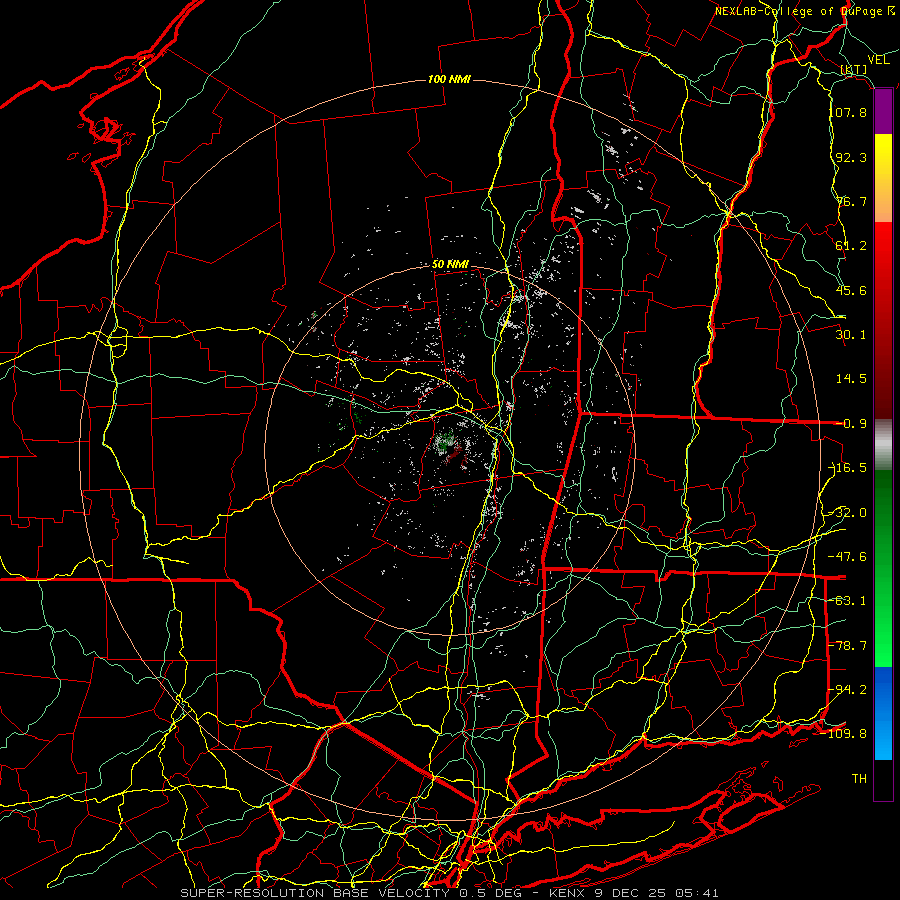Select the 61.2 value on the velocity scale
900x900 pixels.
[851, 245]
